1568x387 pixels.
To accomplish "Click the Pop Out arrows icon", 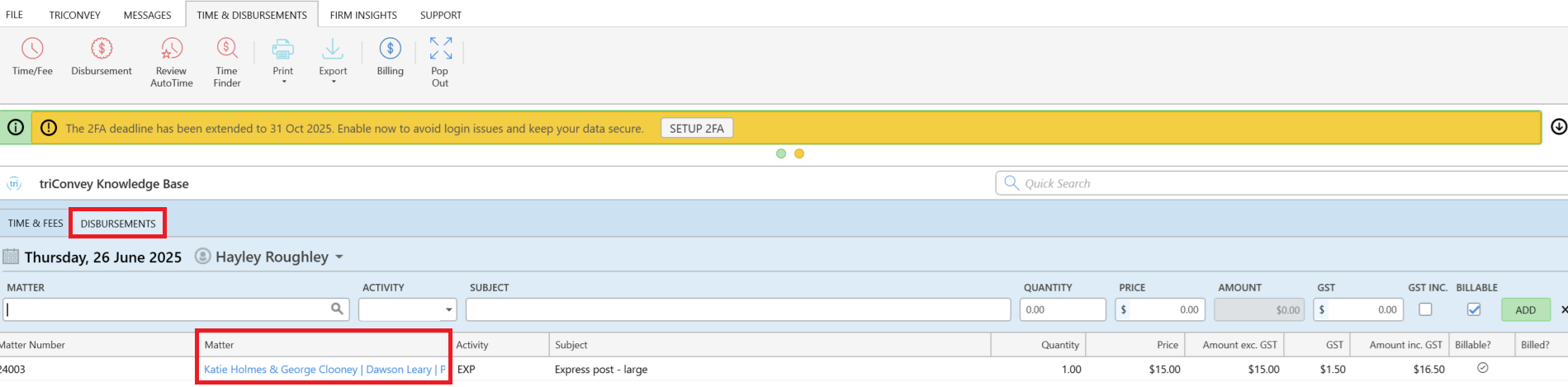I will tap(440, 49).
